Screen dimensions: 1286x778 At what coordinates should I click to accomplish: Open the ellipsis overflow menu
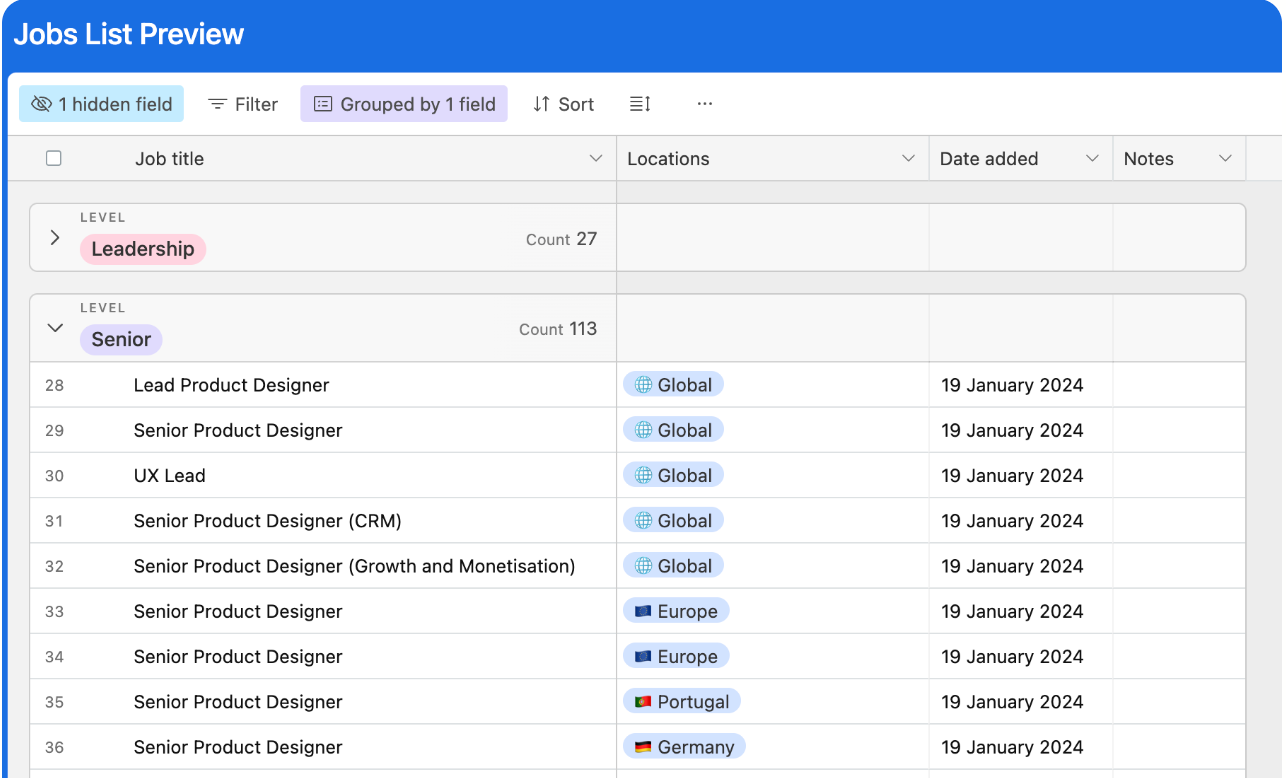pos(704,104)
